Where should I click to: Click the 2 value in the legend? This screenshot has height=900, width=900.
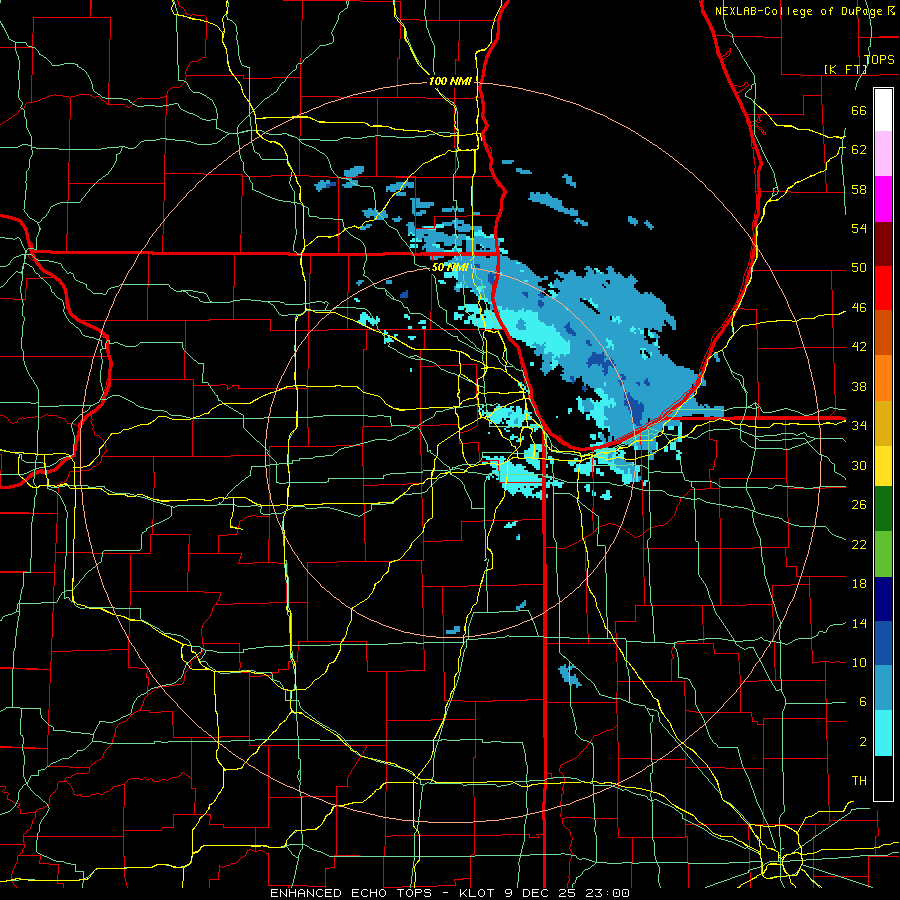[x=862, y=742]
